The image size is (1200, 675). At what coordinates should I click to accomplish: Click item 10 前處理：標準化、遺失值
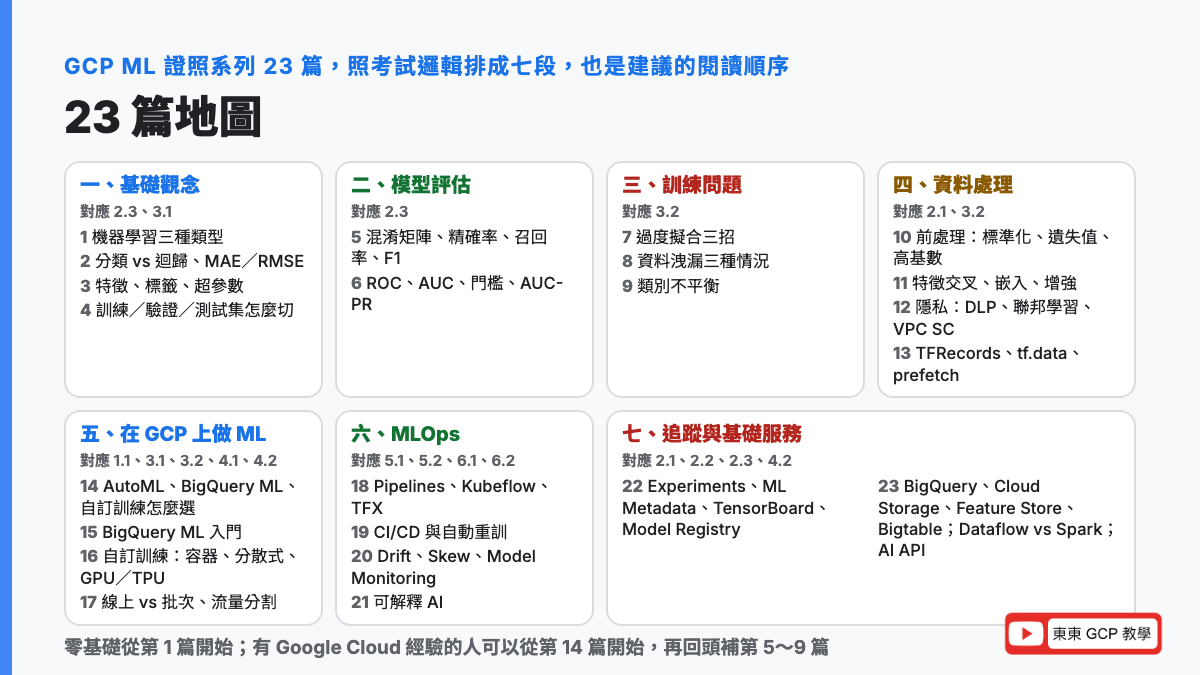1003,248
